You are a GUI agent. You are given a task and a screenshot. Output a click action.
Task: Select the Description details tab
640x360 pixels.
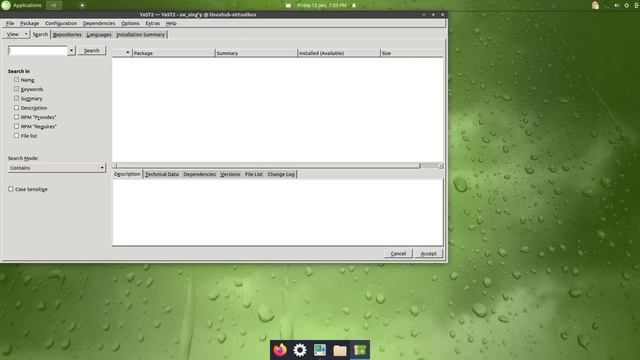click(127, 174)
